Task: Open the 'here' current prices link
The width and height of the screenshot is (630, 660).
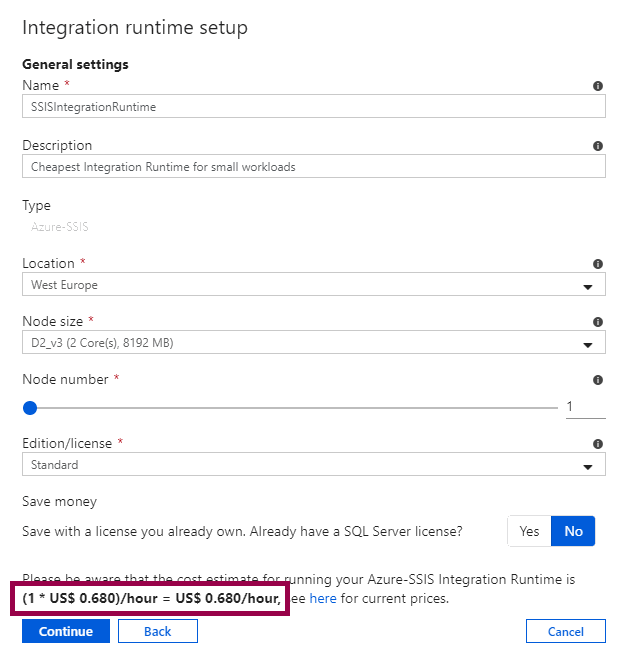Action: point(322,599)
